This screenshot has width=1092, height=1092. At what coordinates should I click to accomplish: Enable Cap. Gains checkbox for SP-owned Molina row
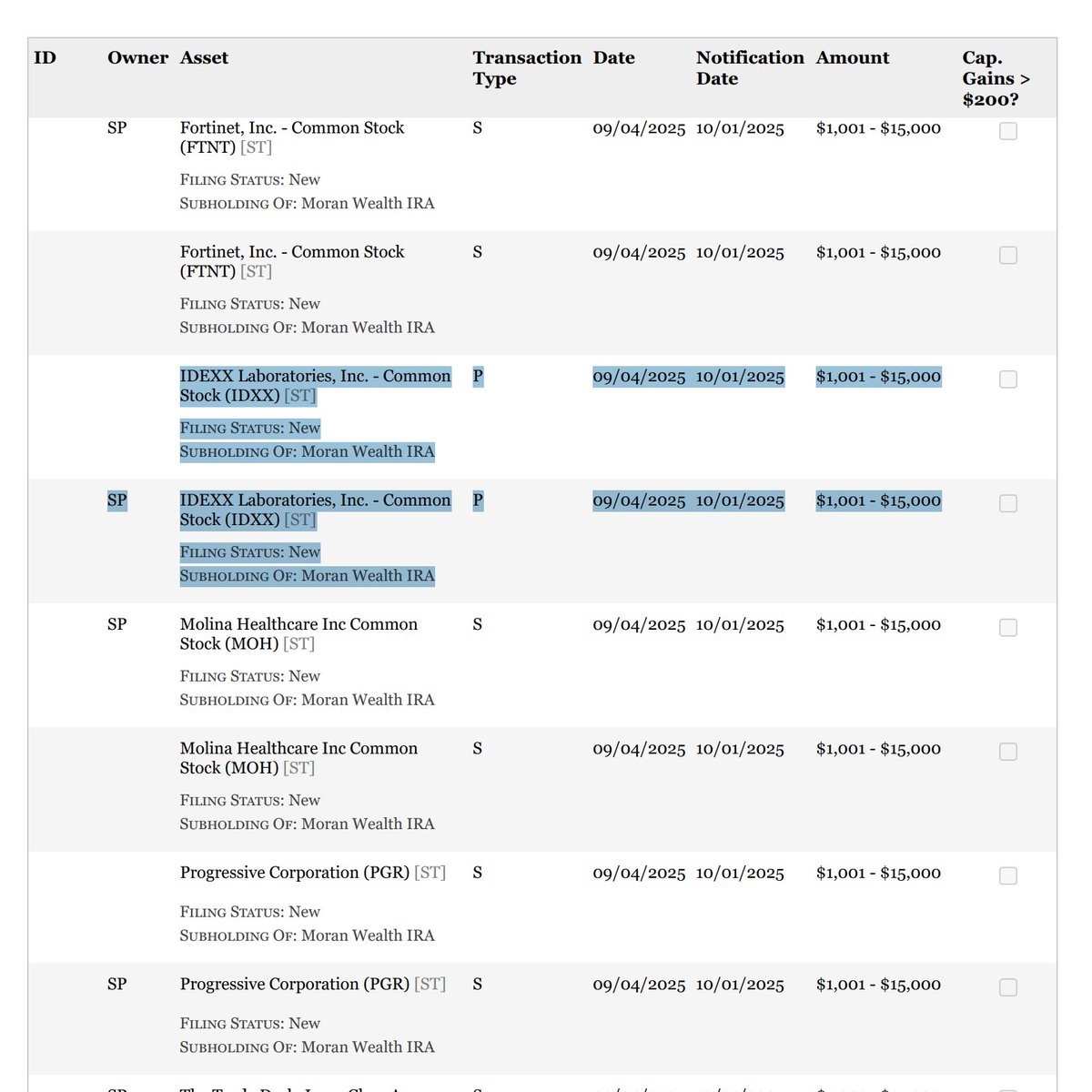pos(1007,628)
